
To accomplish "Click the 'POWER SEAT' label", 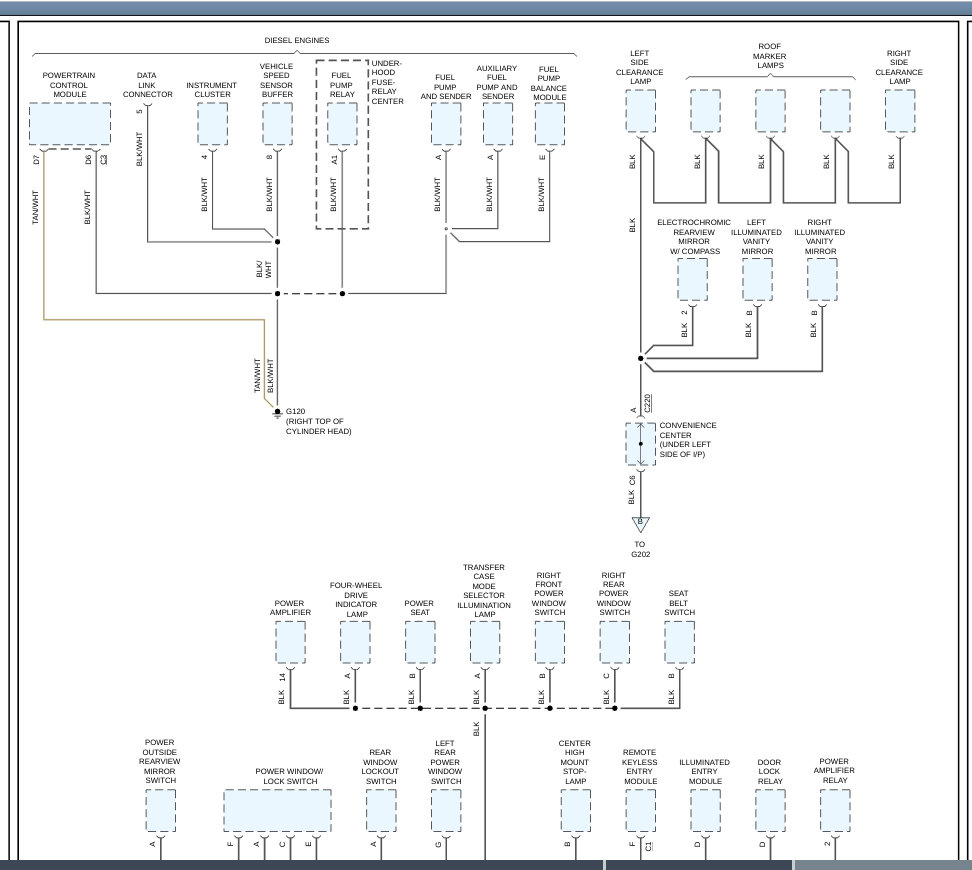I will [419, 608].
